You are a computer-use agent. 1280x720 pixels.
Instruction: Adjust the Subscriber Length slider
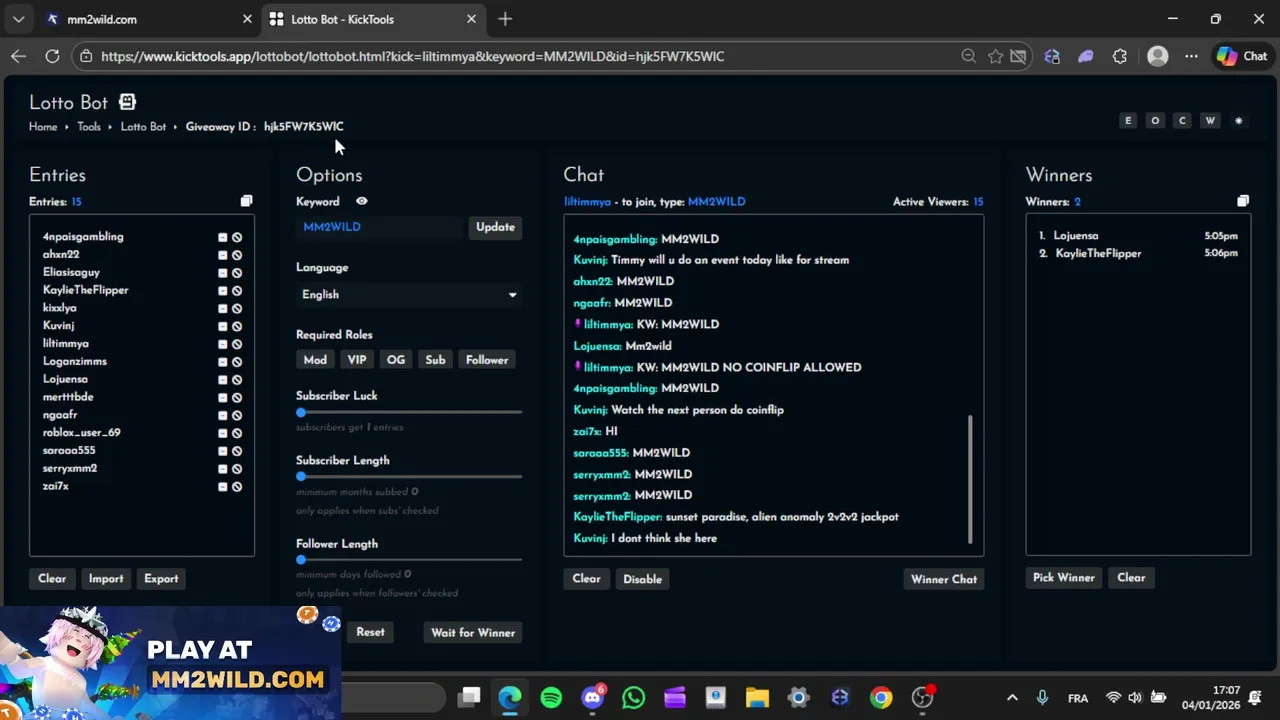(x=409, y=476)
